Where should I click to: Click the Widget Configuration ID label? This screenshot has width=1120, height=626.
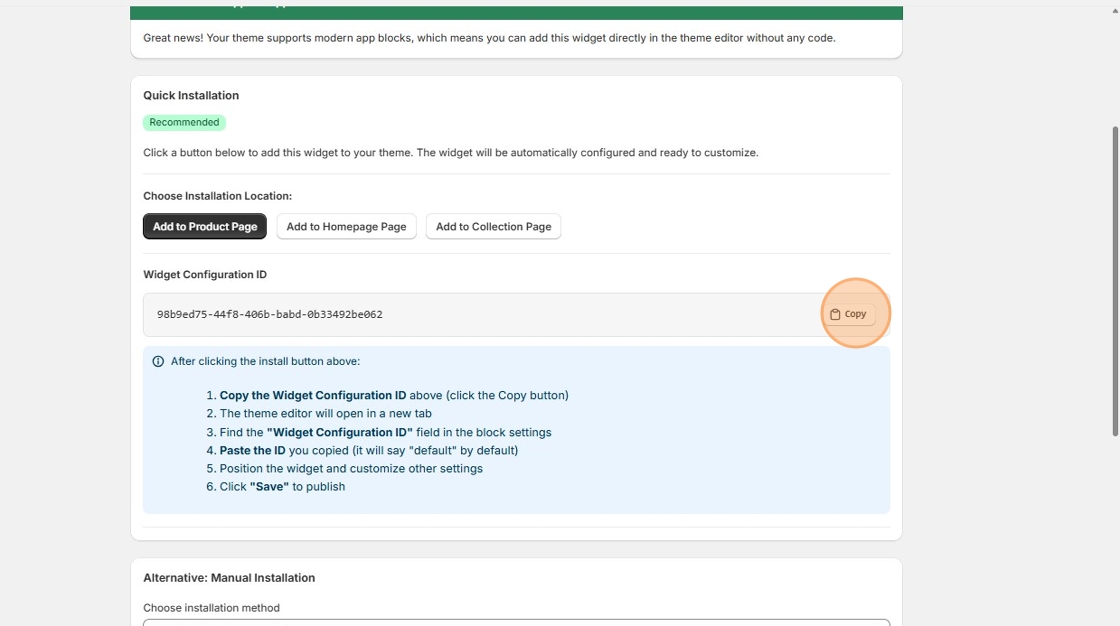point(205,274)
